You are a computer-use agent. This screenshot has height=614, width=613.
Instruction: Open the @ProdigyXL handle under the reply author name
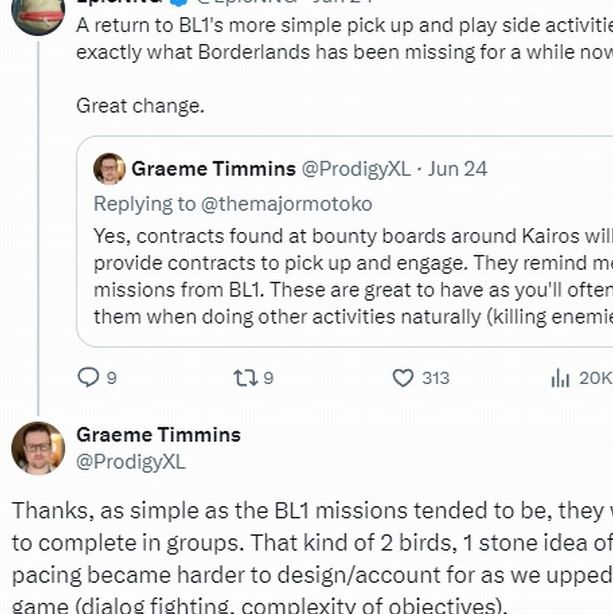click(131, 462)
